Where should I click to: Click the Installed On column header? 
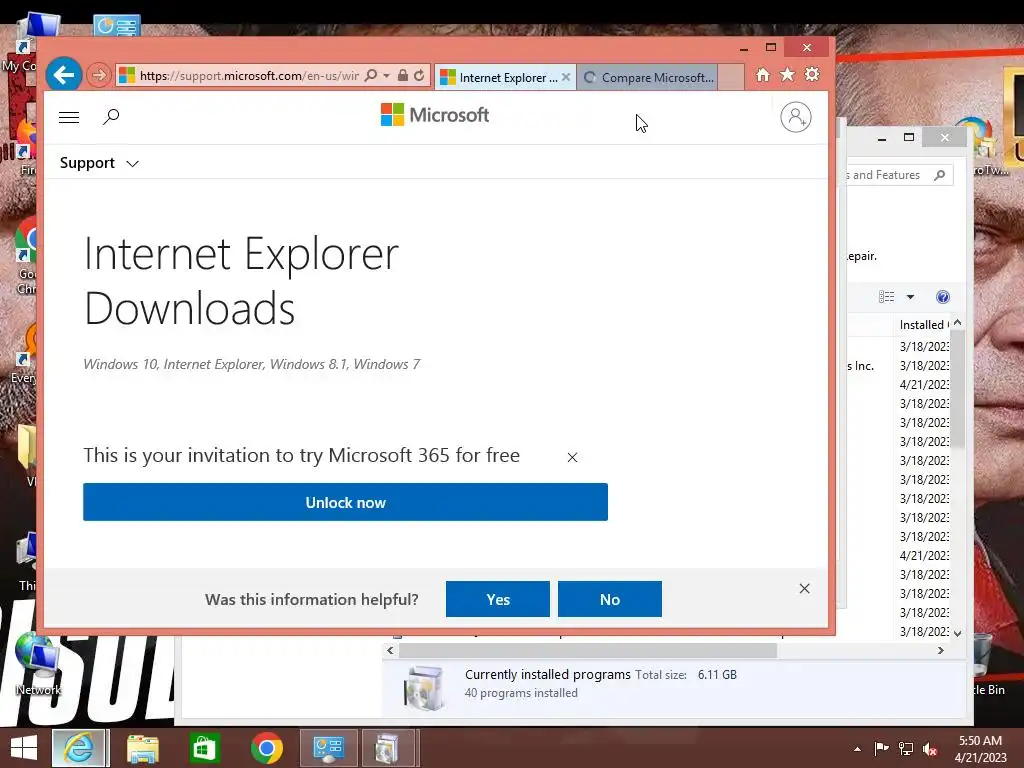(x=923, y=325)
